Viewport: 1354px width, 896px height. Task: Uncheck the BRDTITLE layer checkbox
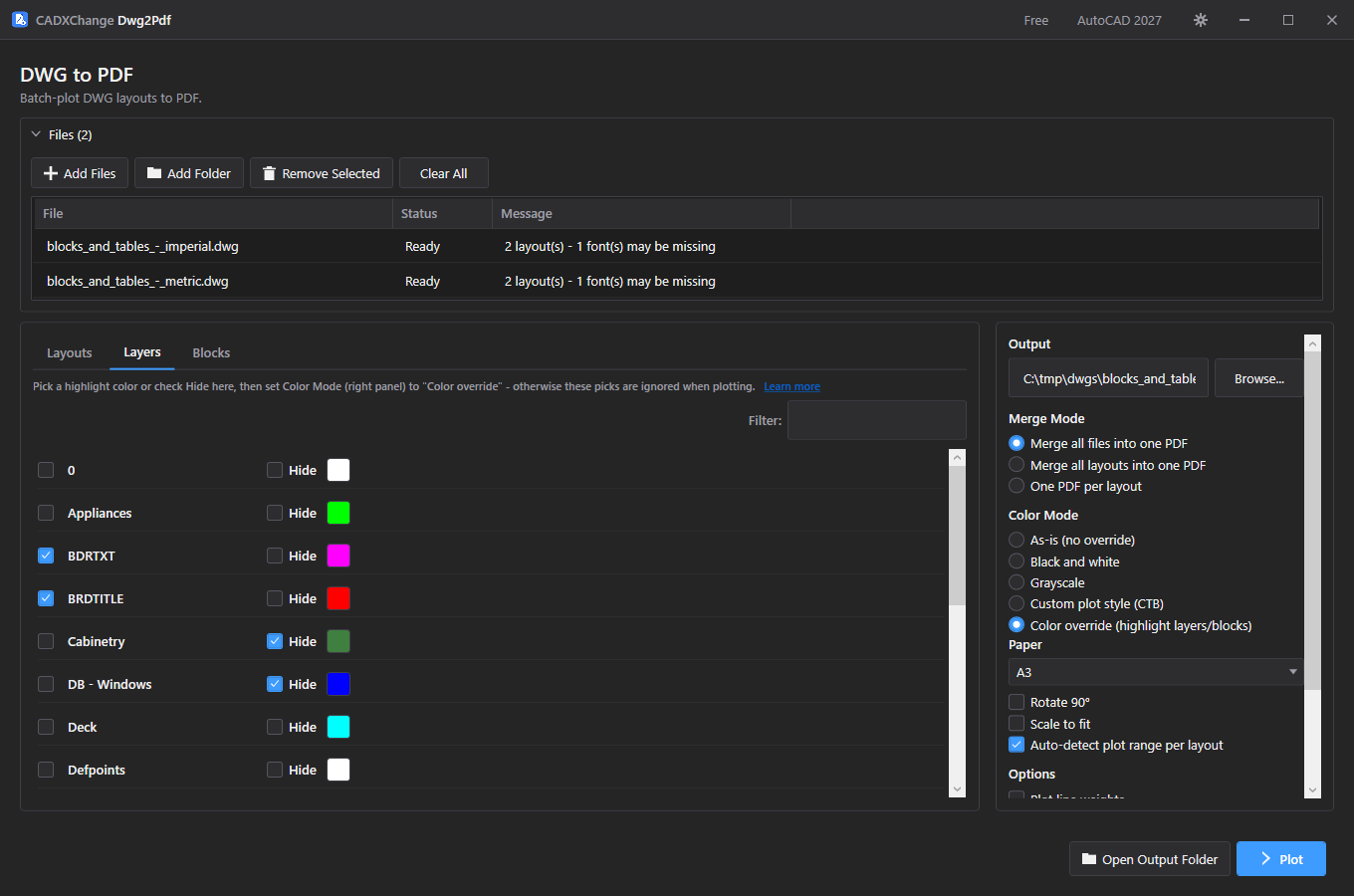(46, 598)
